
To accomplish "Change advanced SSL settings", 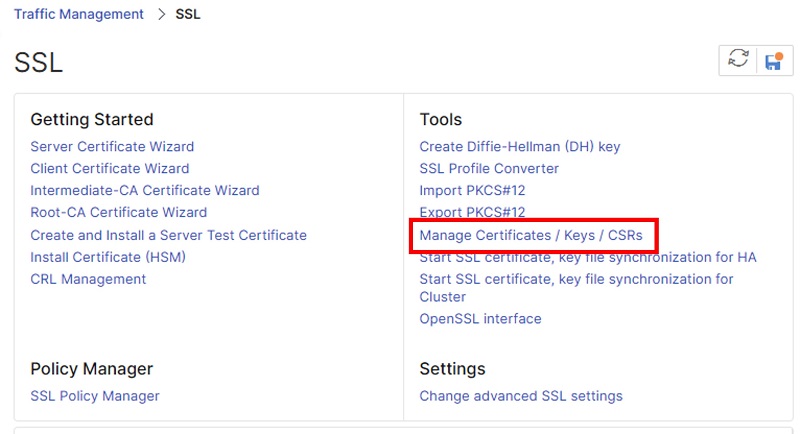I will pyautogui.click(x=521, y=396).
